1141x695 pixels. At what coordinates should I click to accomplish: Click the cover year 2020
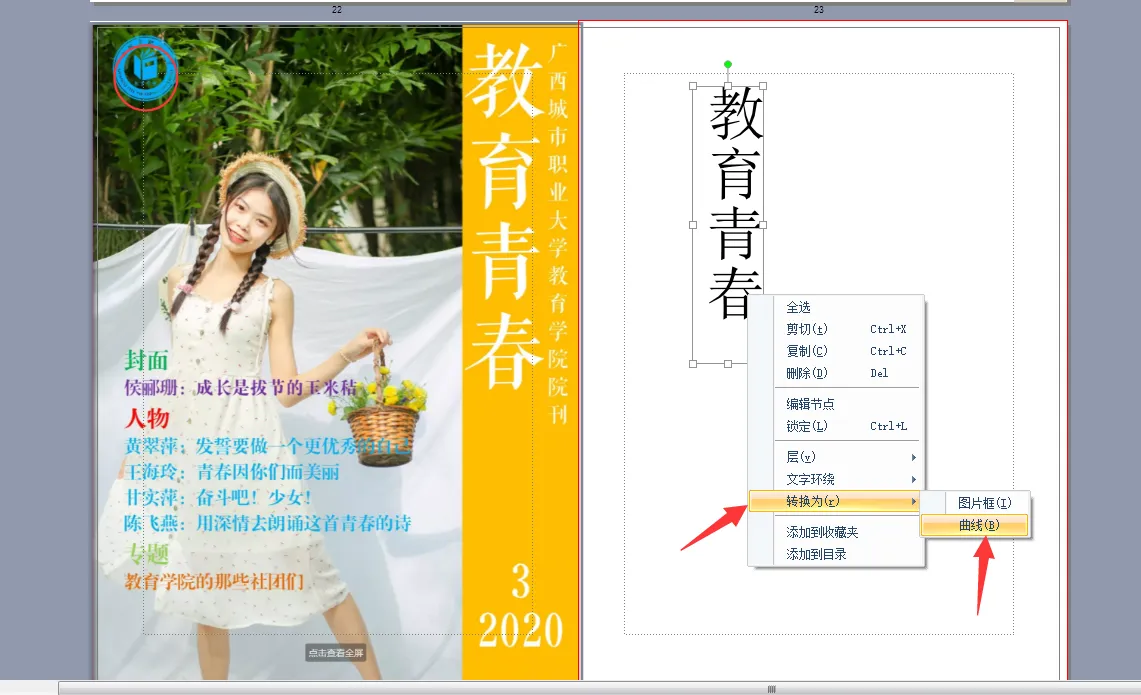(521, 630)
